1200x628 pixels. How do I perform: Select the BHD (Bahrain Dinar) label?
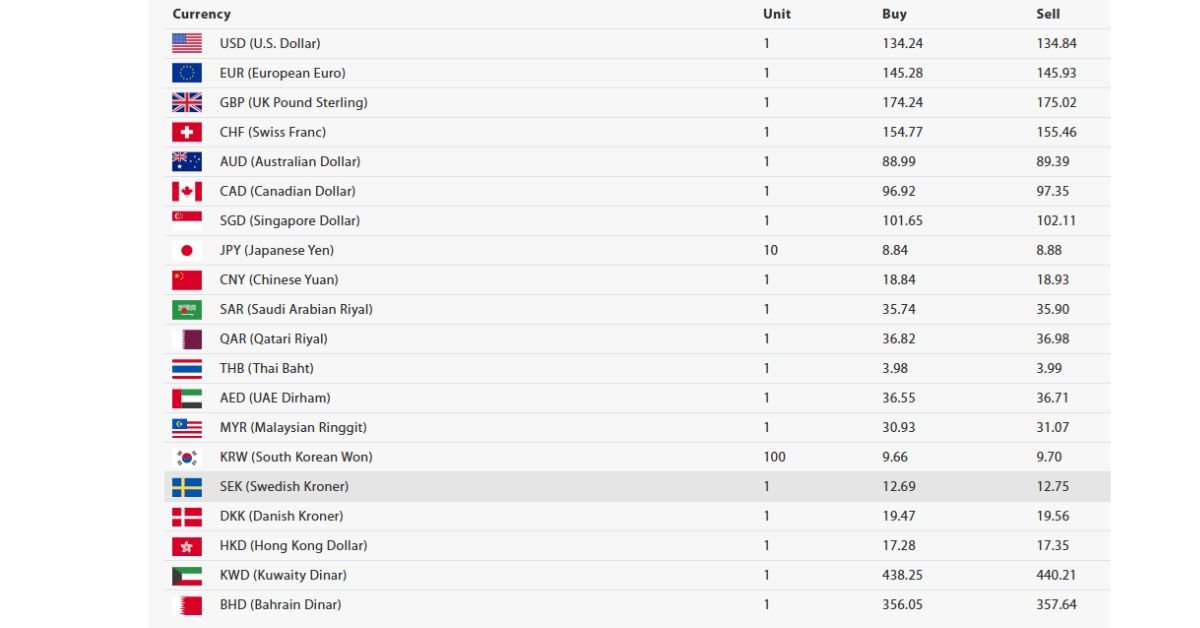coord(280,604)
